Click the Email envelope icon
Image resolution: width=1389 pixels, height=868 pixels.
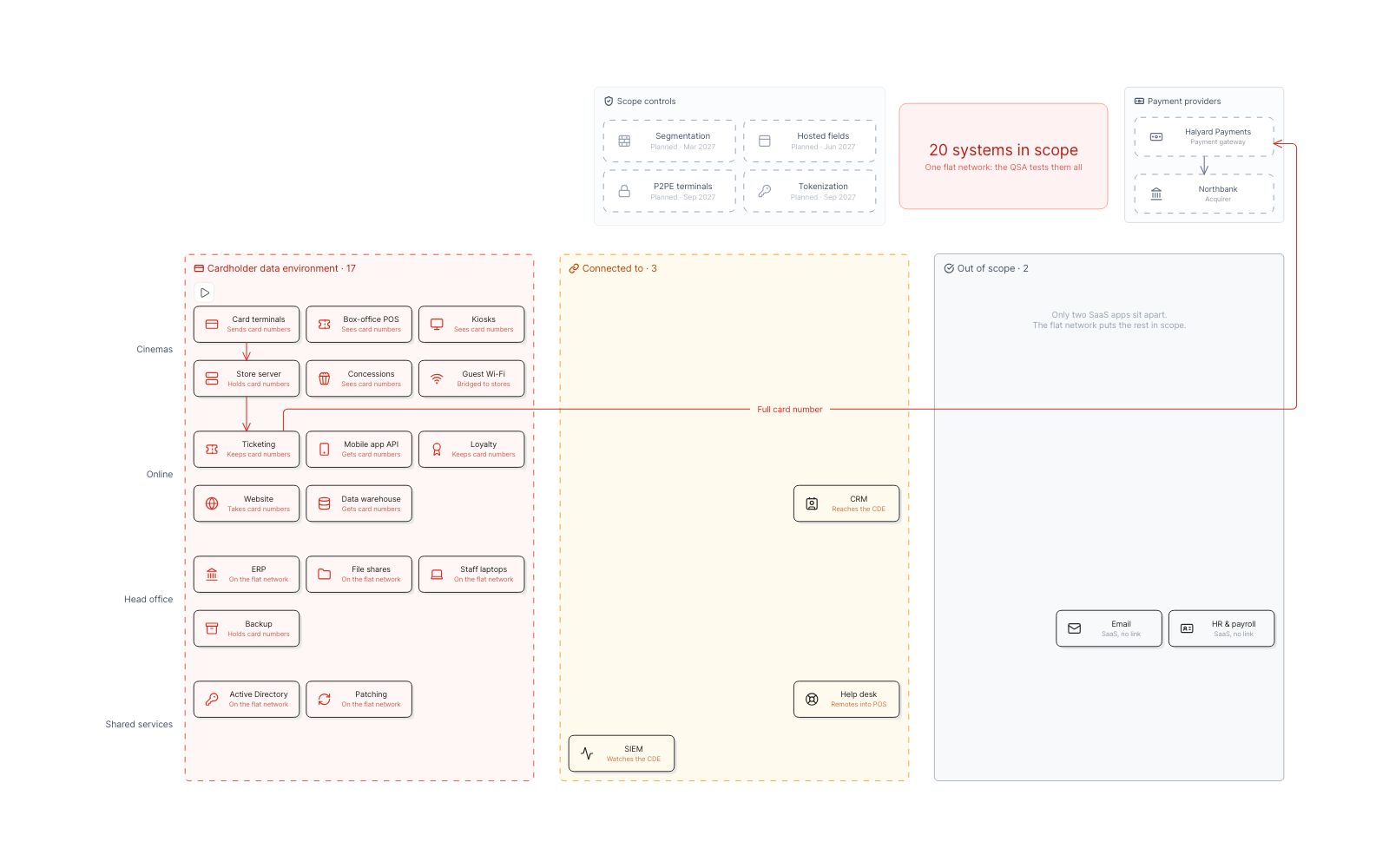click(x=1075, y=628)
